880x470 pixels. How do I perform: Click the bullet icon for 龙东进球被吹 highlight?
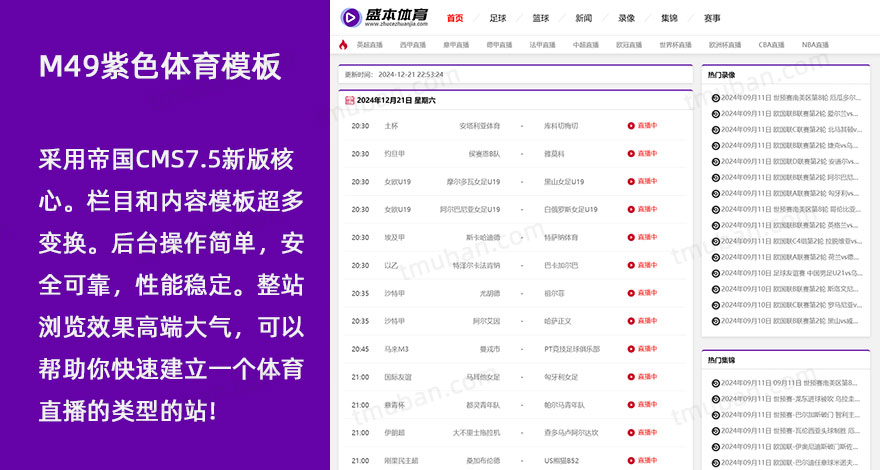[x=716, y=399]
